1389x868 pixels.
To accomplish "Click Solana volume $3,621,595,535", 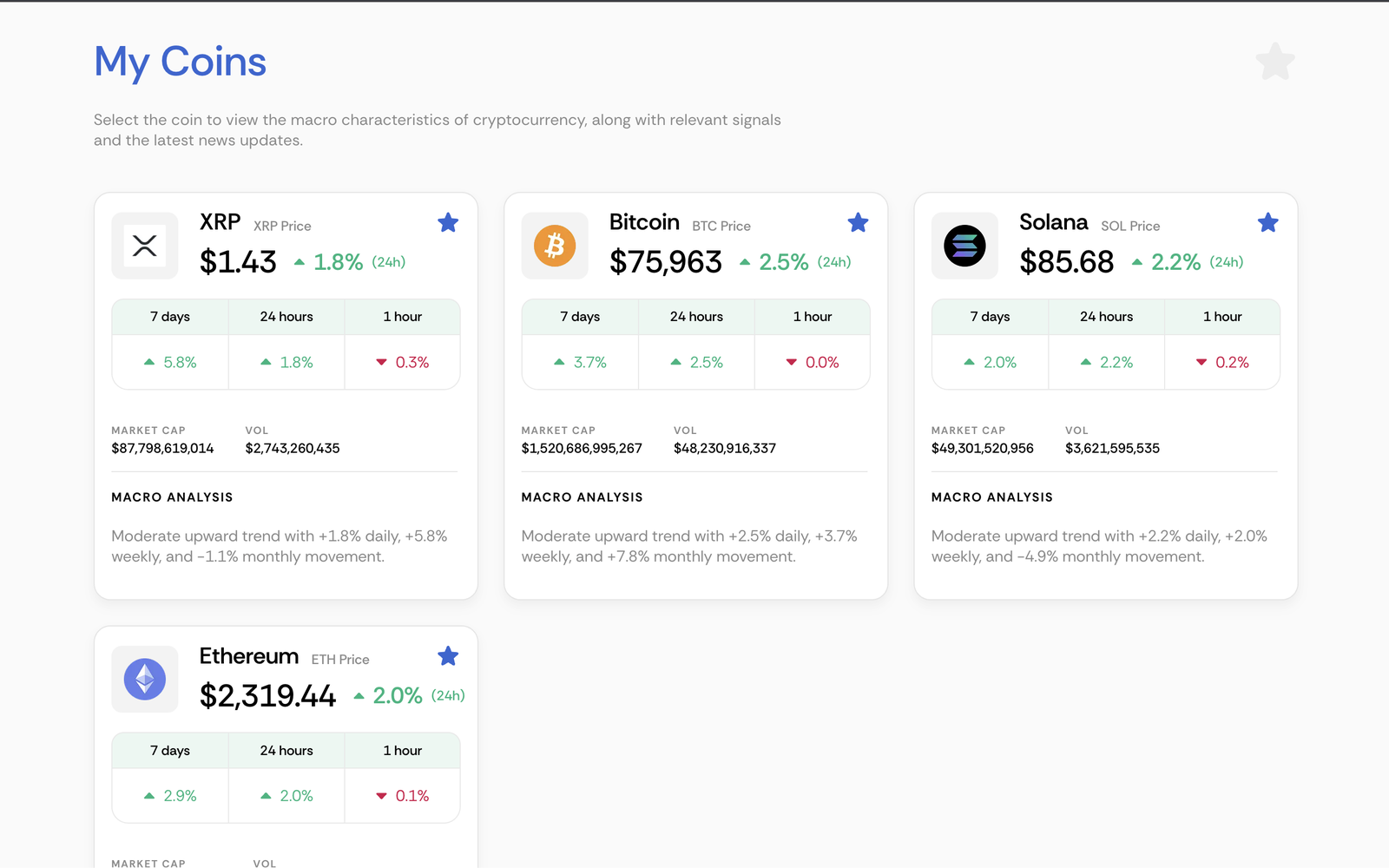I will click(1113, 449).
